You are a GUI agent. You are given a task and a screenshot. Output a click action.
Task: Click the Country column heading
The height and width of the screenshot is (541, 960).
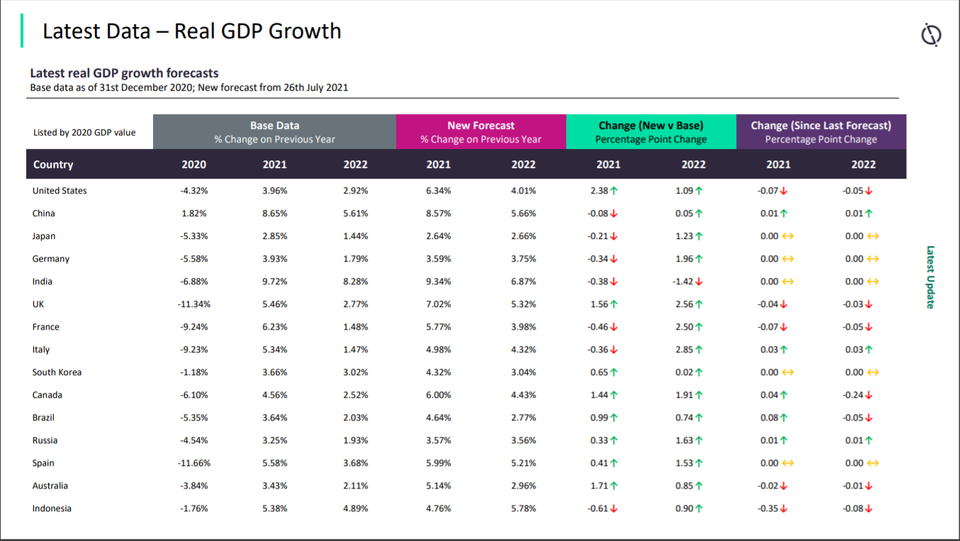coord(53,165)
